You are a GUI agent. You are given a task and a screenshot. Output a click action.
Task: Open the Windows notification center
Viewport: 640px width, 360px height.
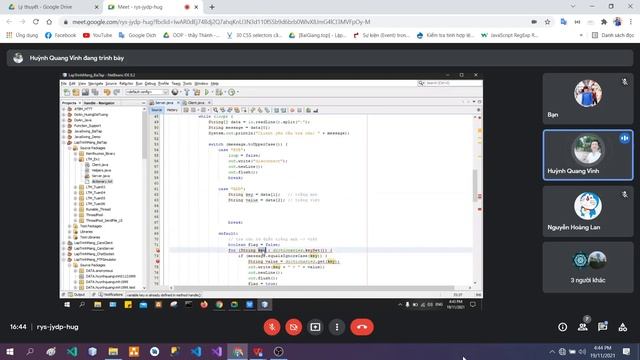(x=627, y=351)
